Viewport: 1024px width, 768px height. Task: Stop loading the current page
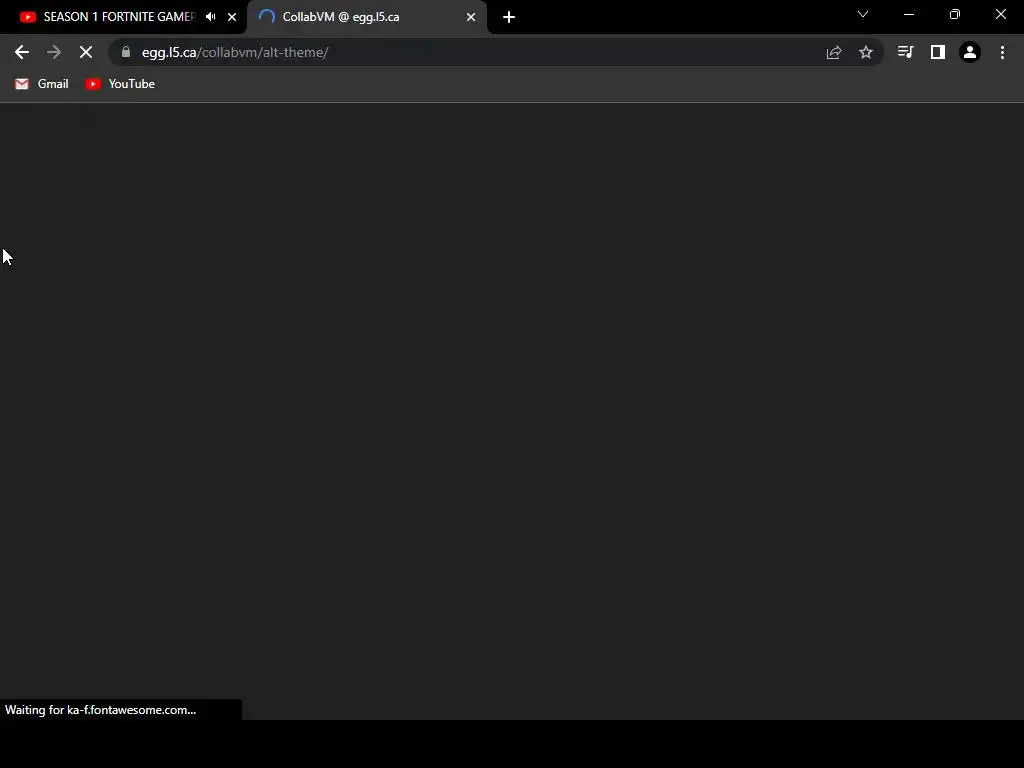click(86, 52)
